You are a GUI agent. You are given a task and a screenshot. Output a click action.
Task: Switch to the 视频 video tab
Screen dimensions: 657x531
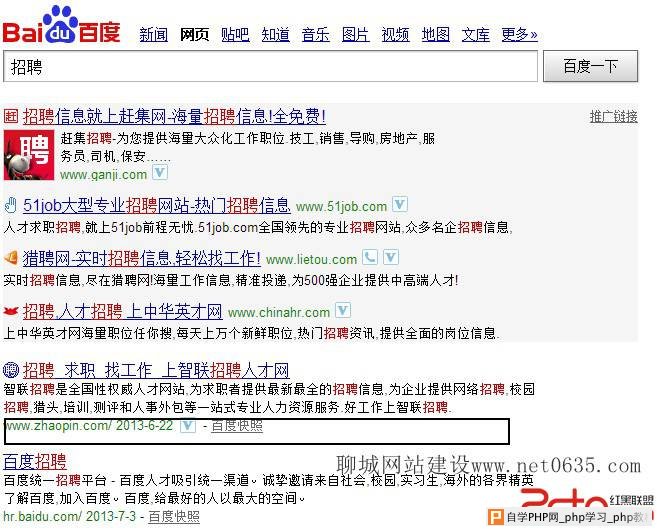[395, 34]
